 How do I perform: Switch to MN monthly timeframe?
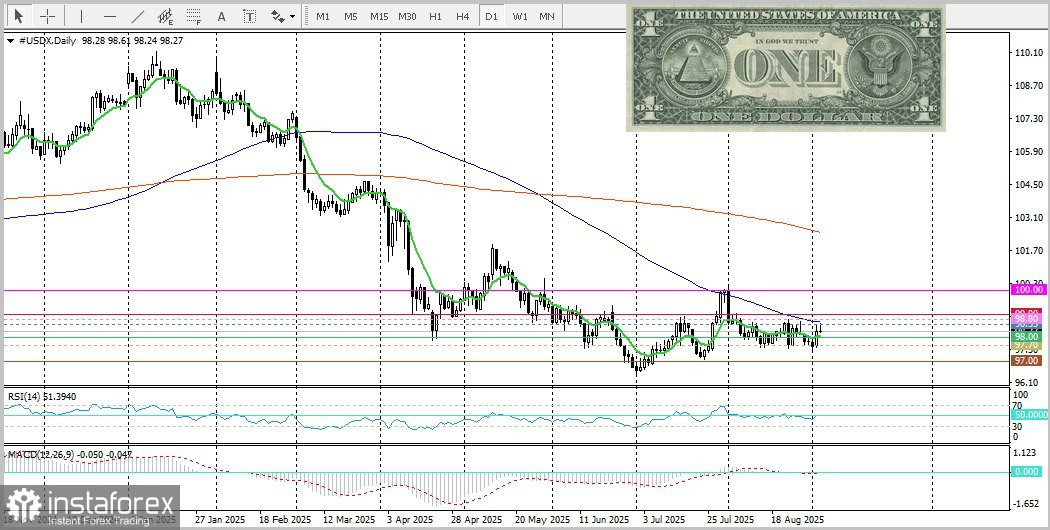click(x=546, y=15)
